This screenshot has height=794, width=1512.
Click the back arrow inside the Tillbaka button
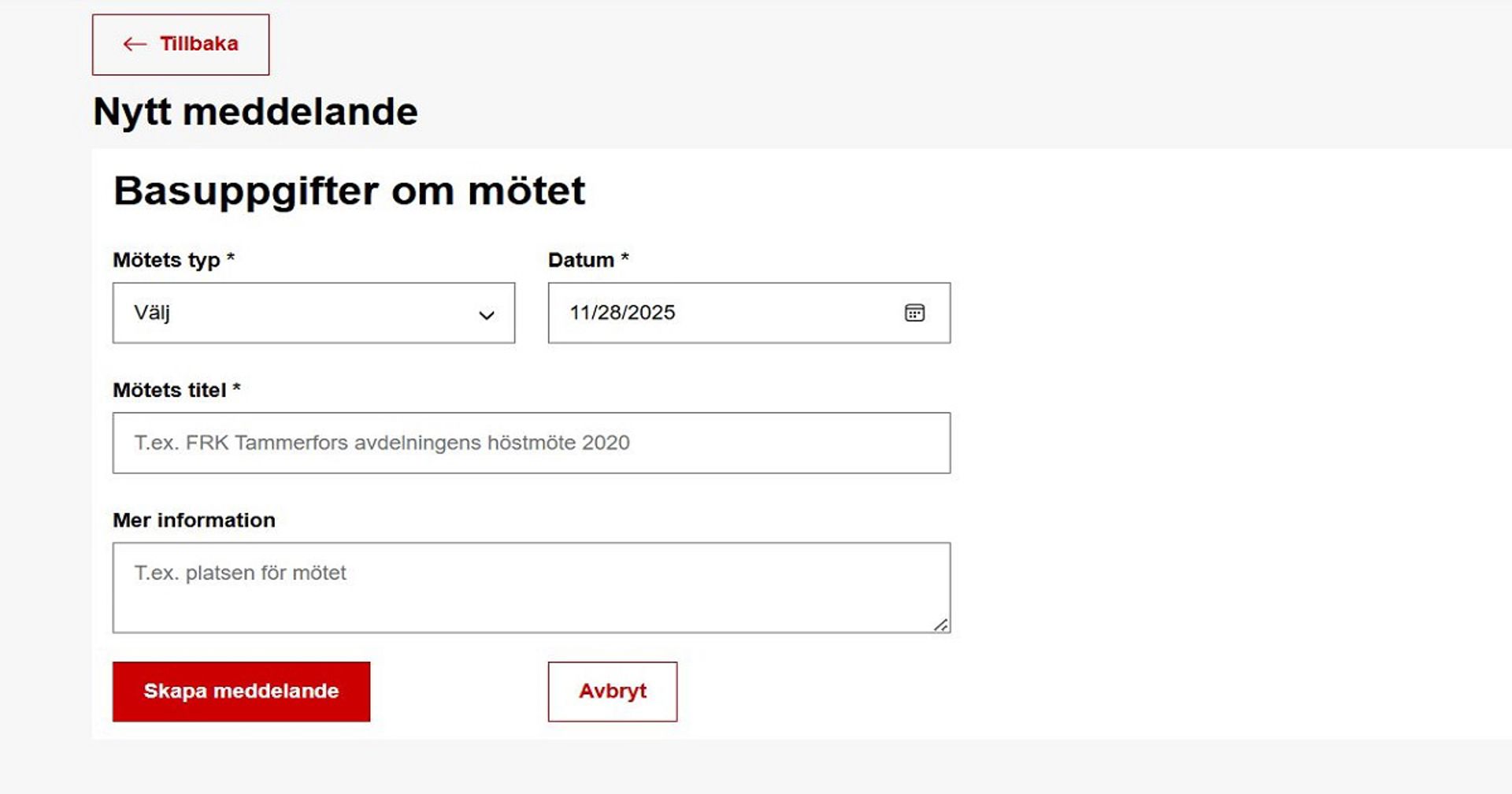point(134,44)
